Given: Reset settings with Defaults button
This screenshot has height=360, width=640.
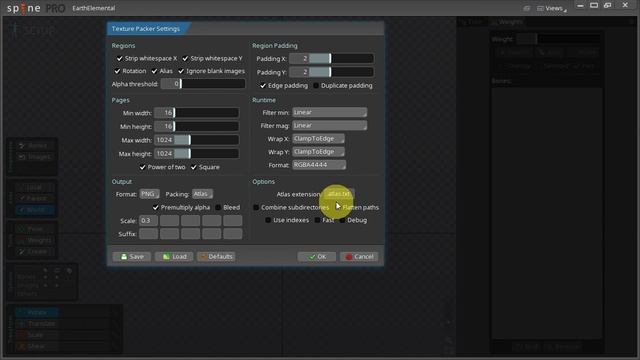Looking at the screenshot, I should (x=216, y=257).
